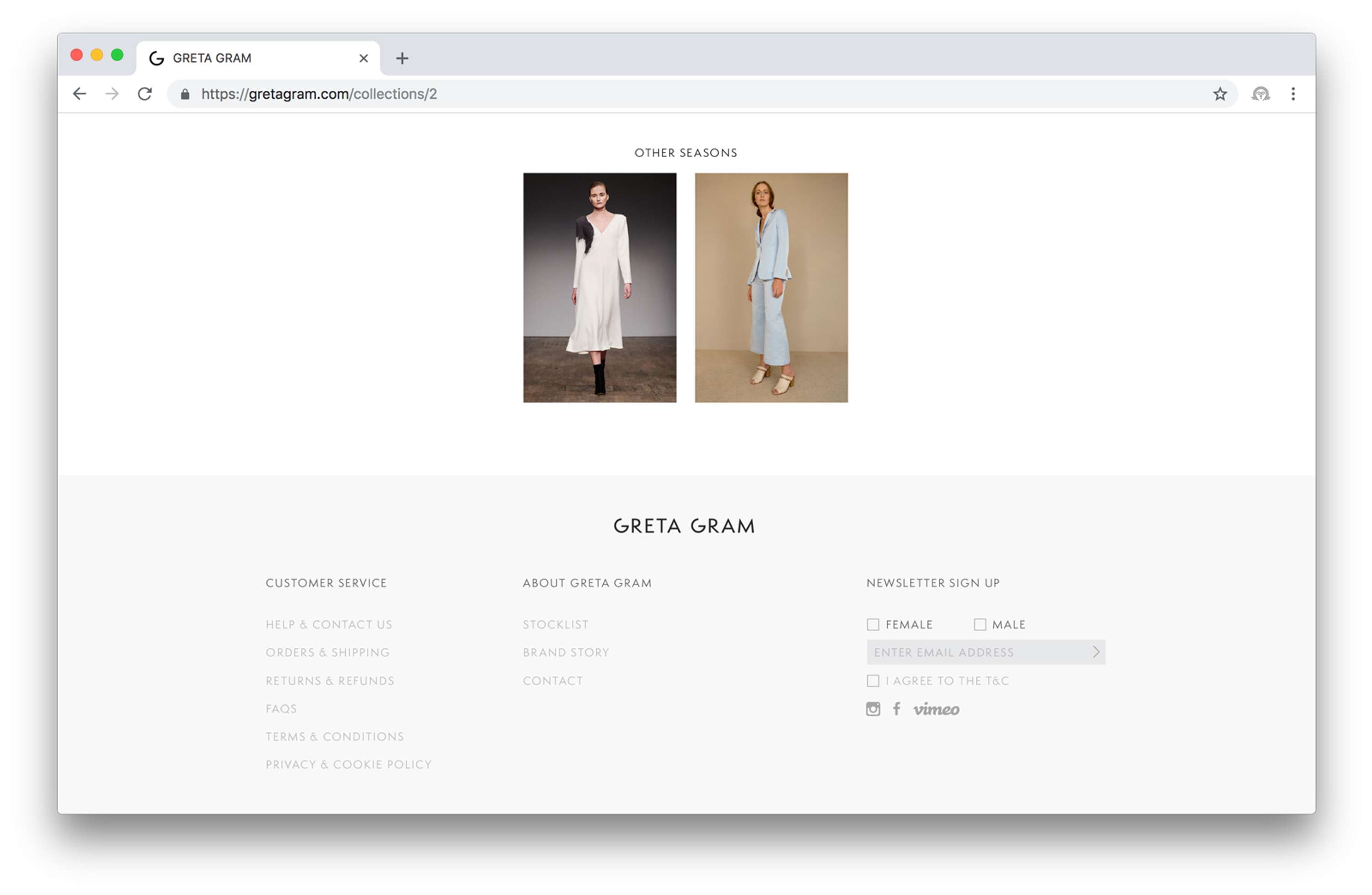Click the yellow minimize window button
The width and height of the screenshot is (1372, 895).
click(x=97, y=55)
